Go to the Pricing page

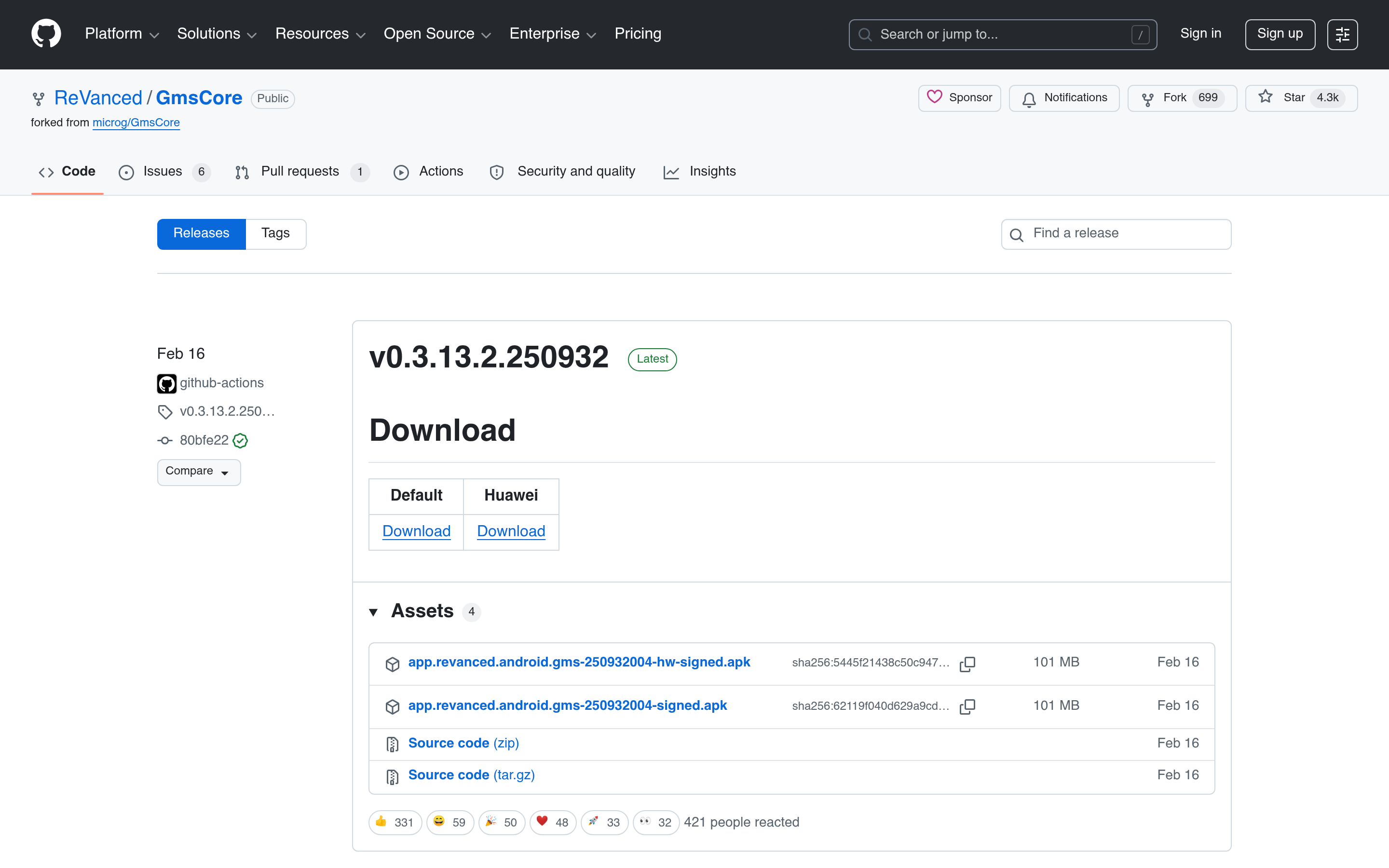[638, 34]
